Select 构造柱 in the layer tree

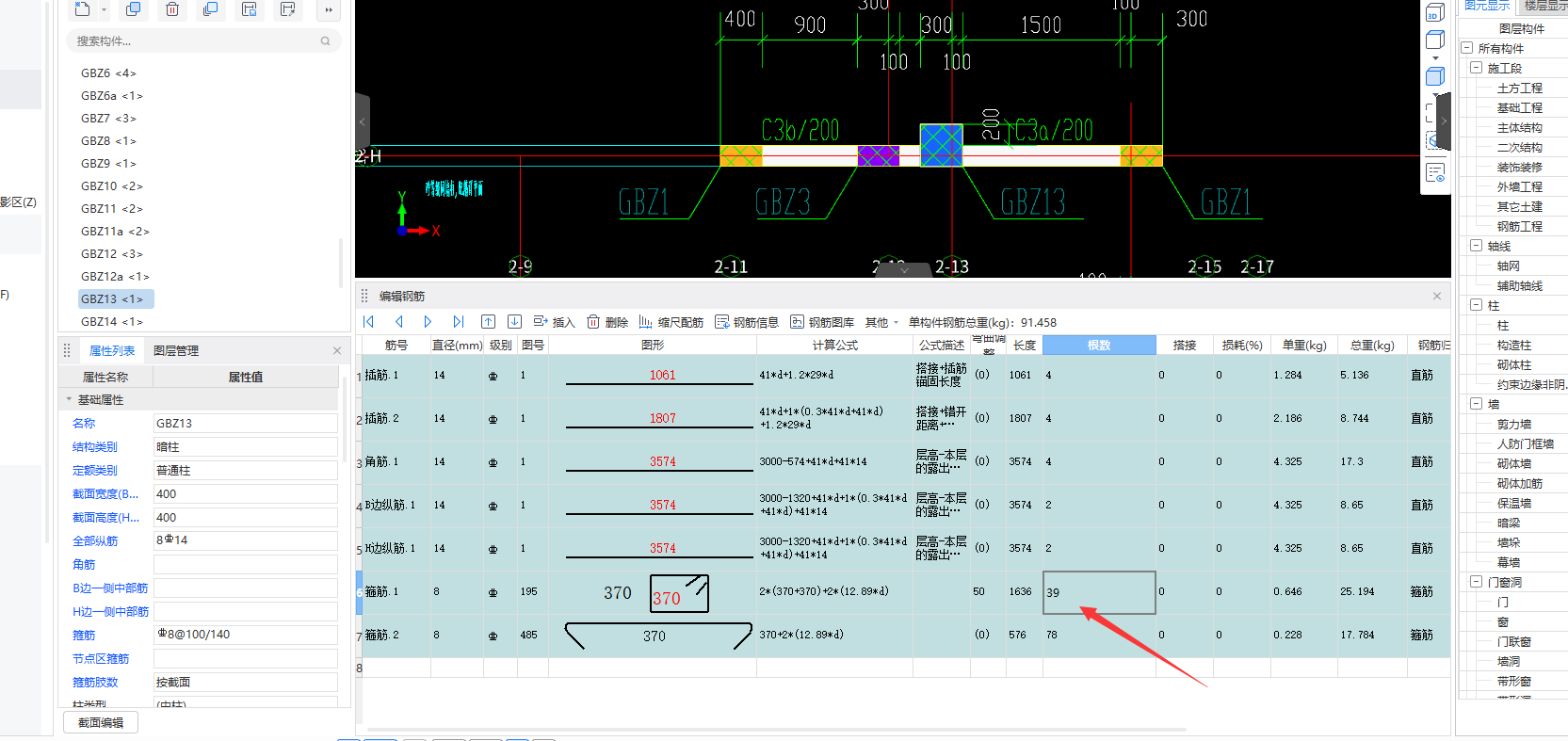point(1514,346)
